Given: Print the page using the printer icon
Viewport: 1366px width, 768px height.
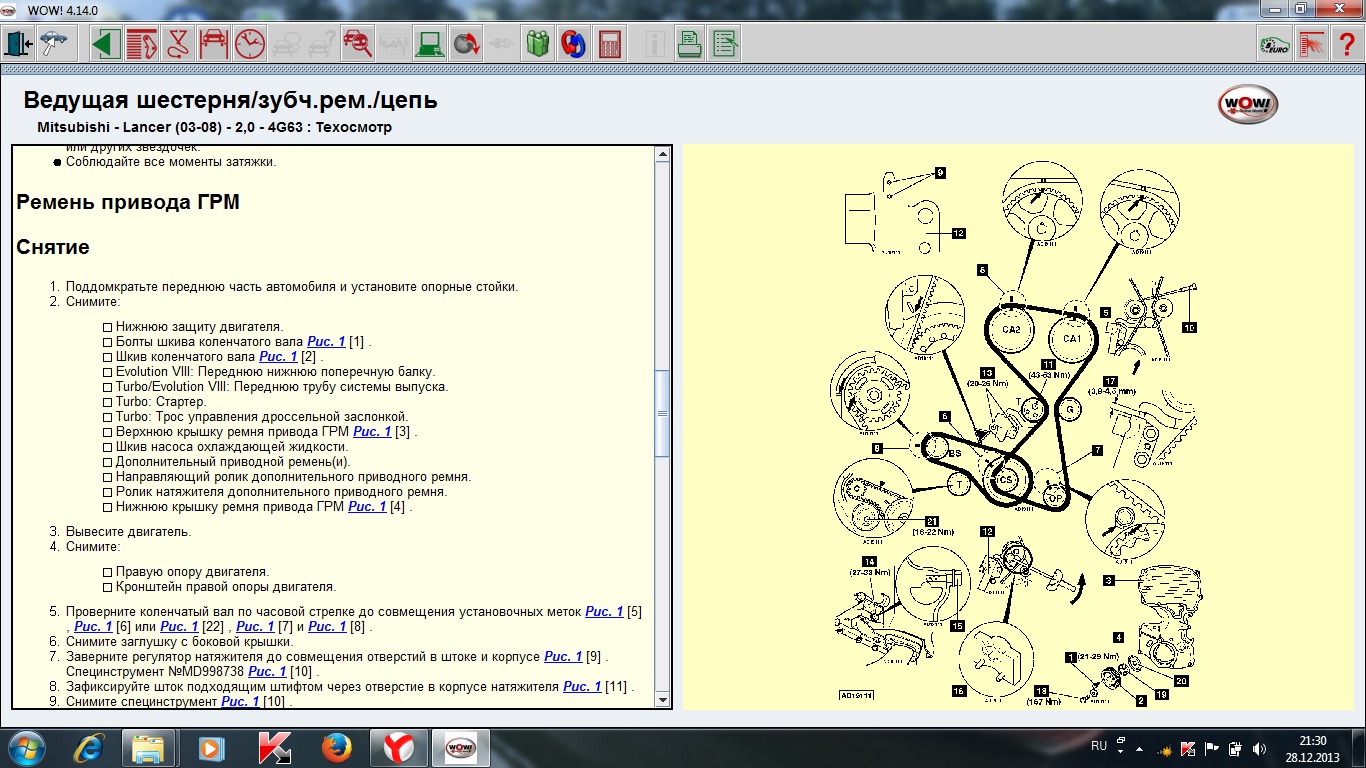Looking at the screenshot, I should tap(689, 44).
